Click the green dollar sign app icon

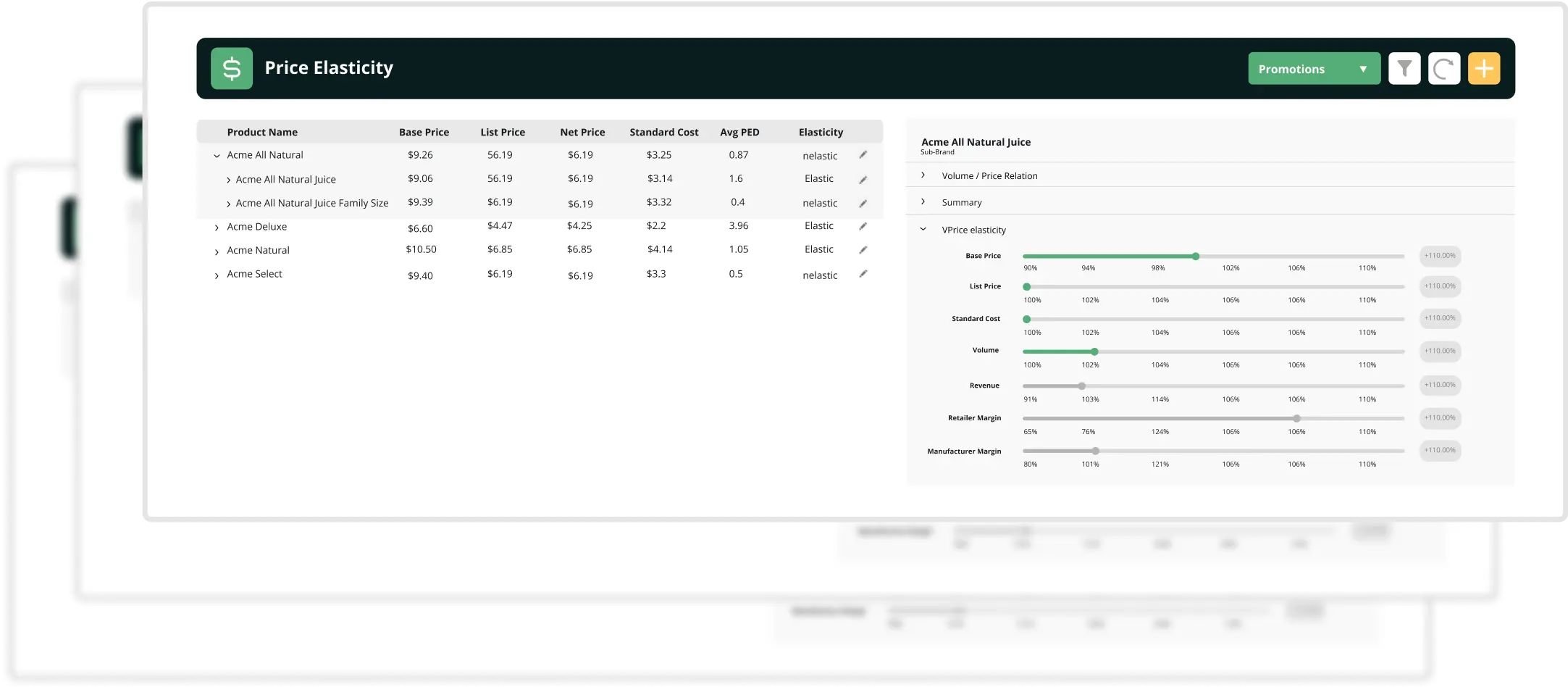tap(232, 68)
